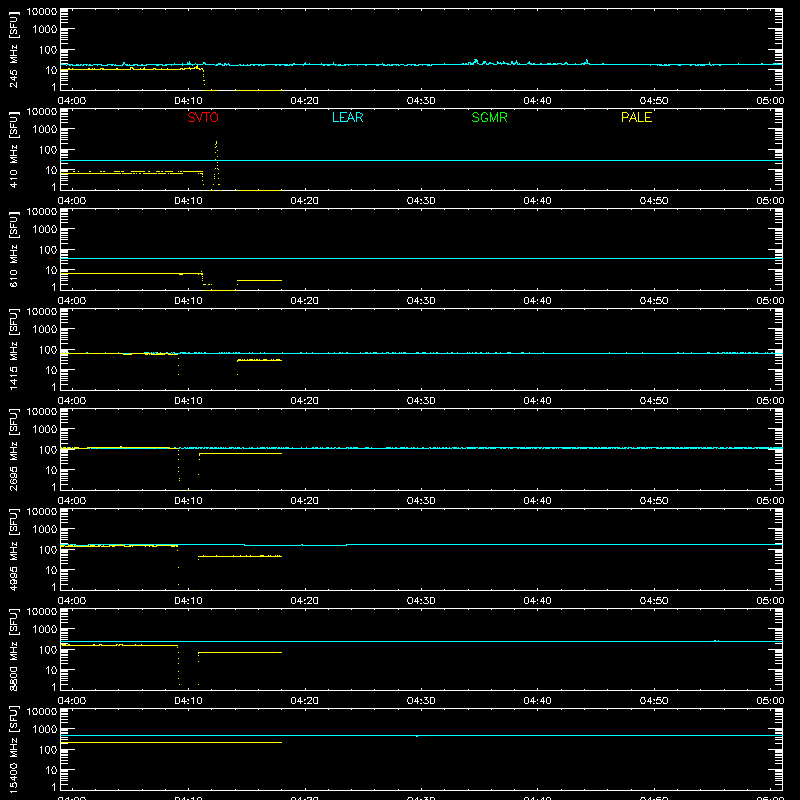Click the 10000 y-axis value on the 15400 MHz plot
The width and height of the screenshot is (800, 800).
pos(42,712)
